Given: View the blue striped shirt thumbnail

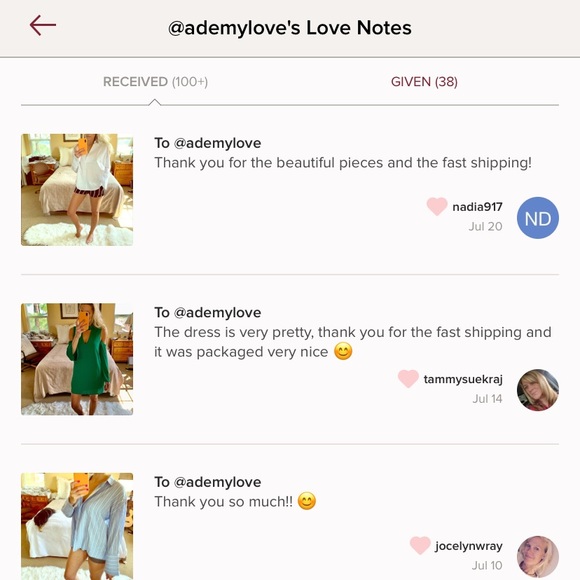Looking at the screenshot, I should [x=77, y=526].
